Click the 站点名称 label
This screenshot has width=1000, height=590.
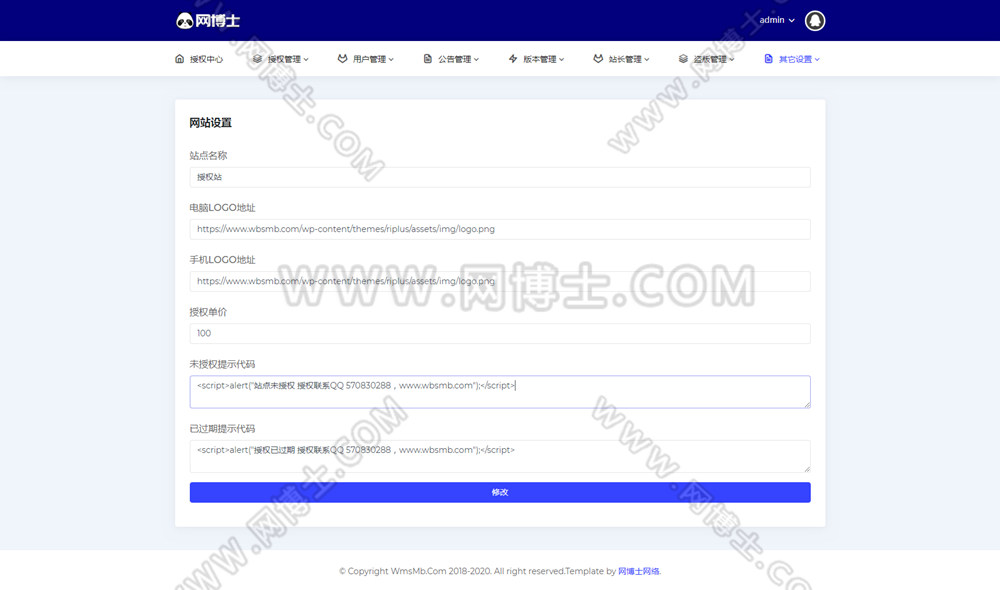click(208, 156)
